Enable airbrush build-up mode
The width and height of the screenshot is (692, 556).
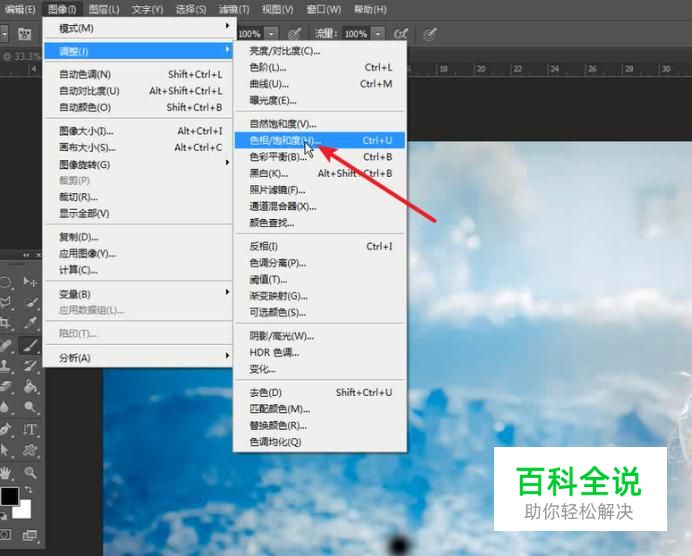point(401,34)
